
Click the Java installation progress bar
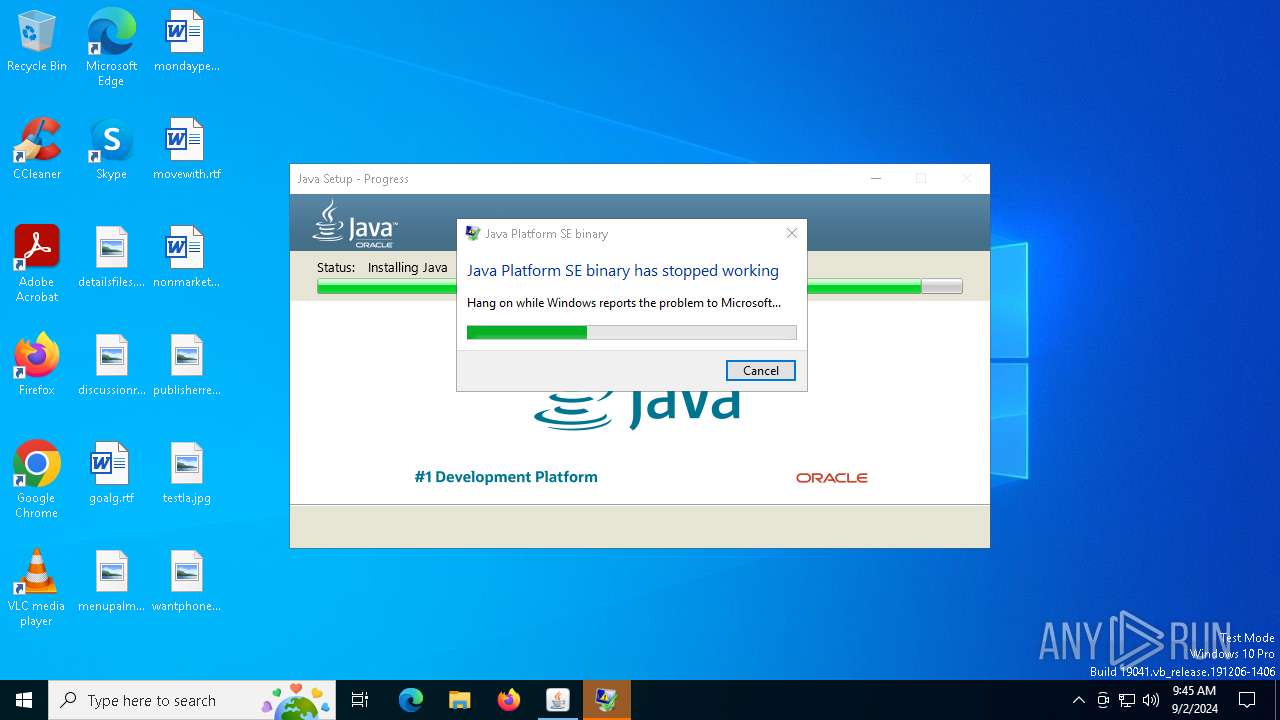pos(639,287)
